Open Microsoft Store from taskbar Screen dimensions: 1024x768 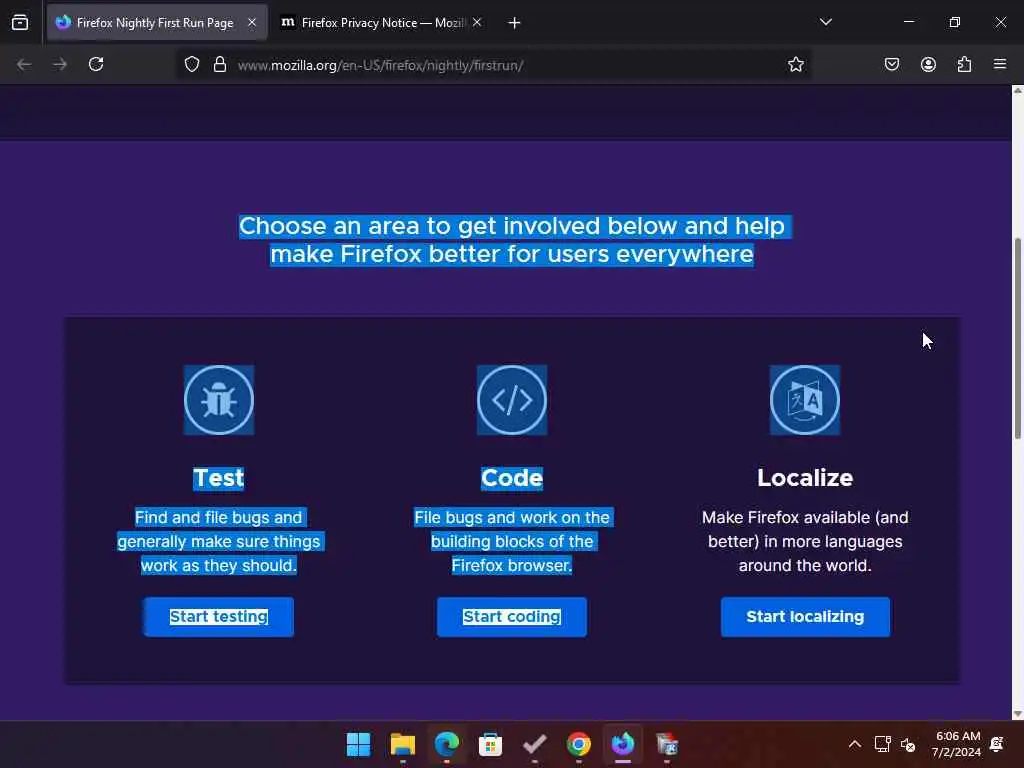tap(490, 744)
